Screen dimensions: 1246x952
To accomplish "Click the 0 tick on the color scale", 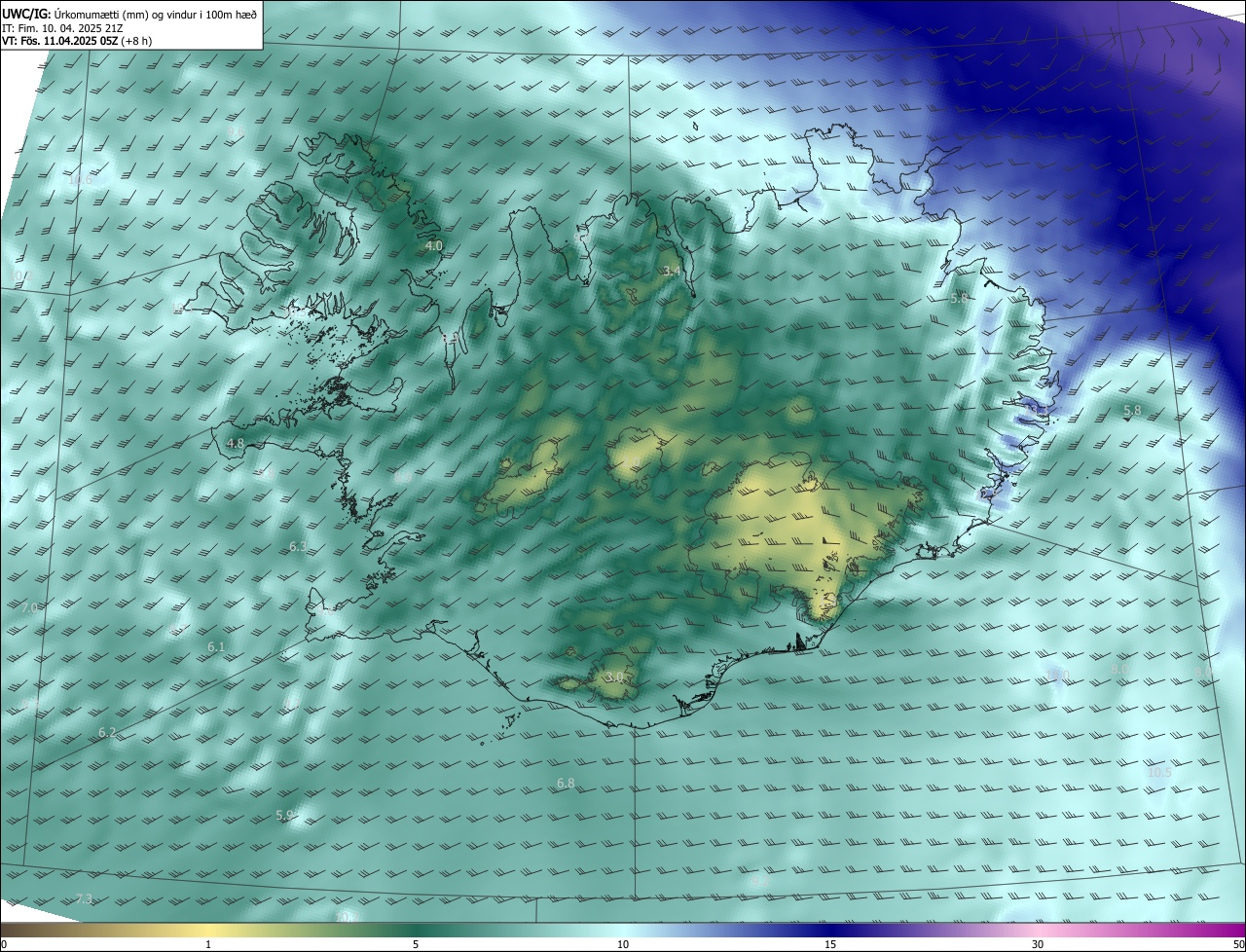I will (4, 944).
